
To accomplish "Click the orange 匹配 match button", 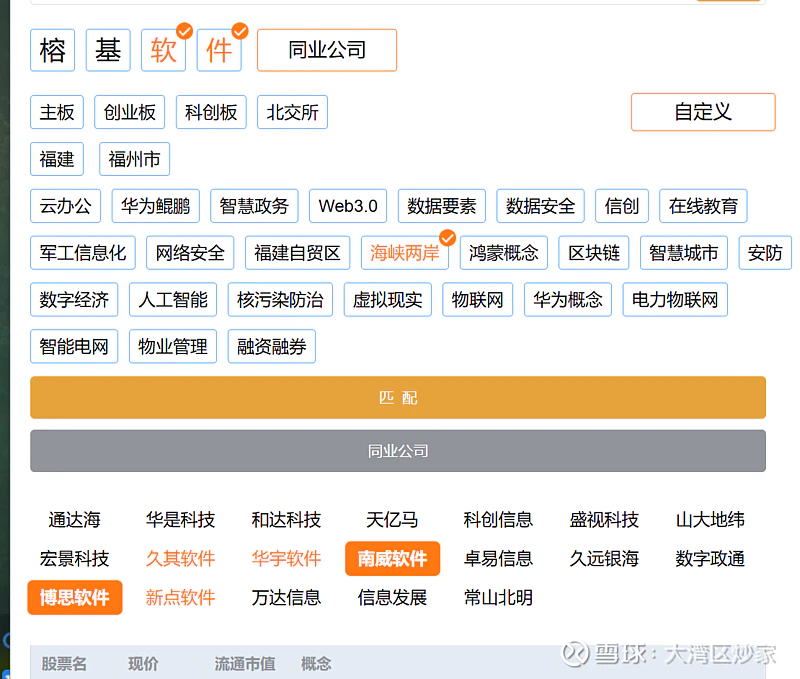I will point(398,398).
